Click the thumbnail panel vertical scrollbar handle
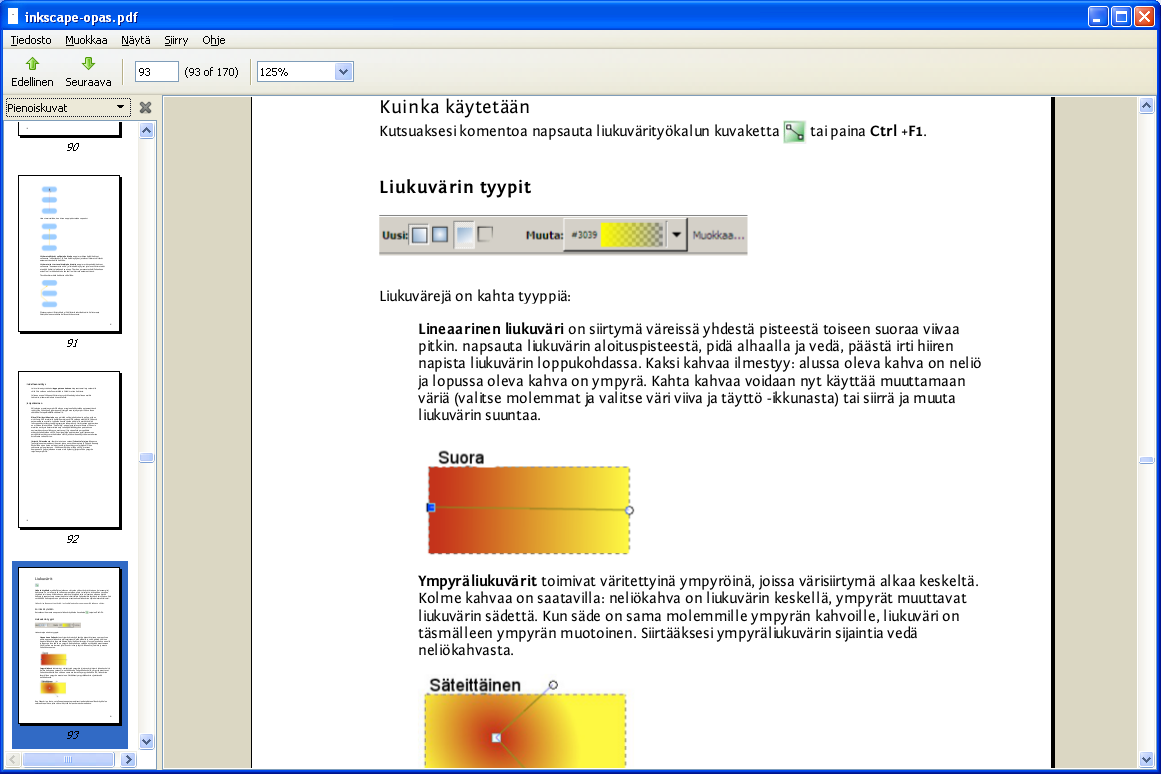 [x=147, y=457]
